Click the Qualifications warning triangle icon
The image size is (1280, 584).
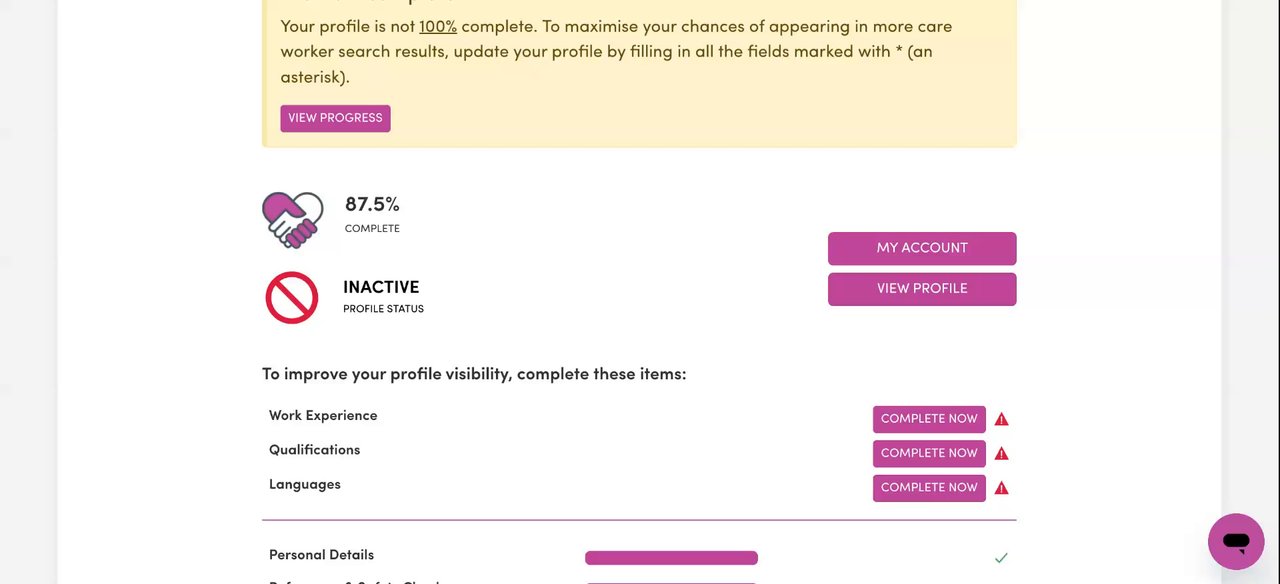click(x=1001, y=454)
